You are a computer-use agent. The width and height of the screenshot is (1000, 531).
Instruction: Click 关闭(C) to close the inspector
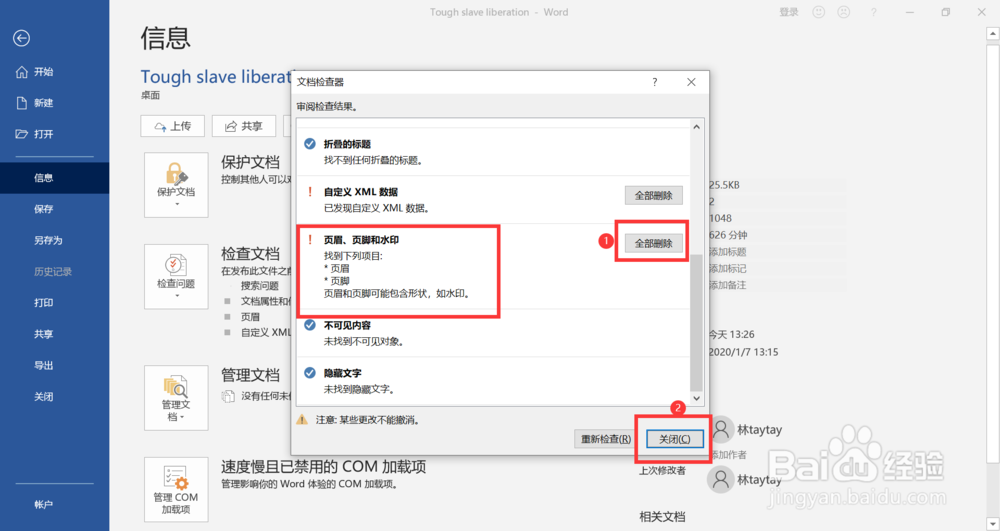pos(675,439)
